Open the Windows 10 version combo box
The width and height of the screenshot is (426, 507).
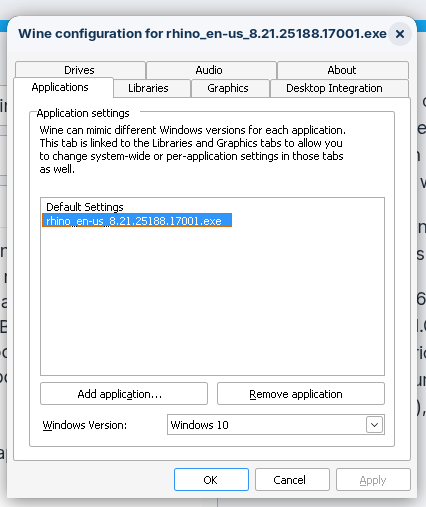point(276,425)
